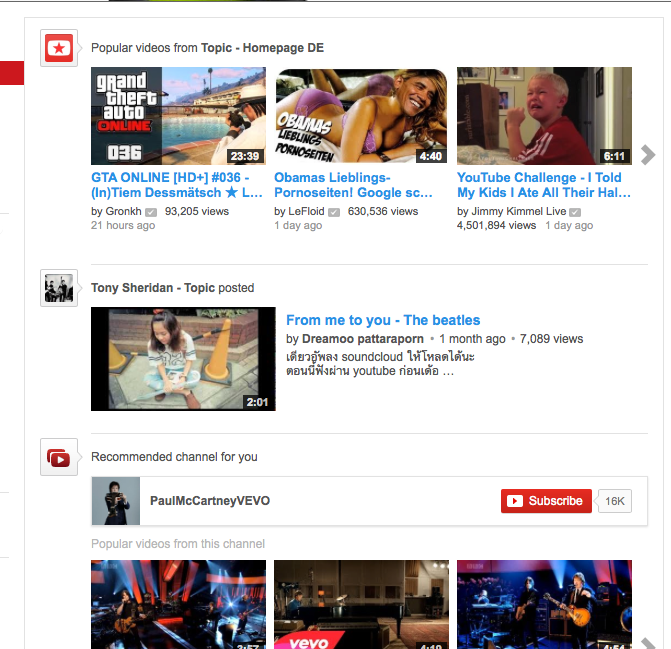Open Obamas Lieblings-Pornoseiten title link
671x649 pixels.
[353, 185]
